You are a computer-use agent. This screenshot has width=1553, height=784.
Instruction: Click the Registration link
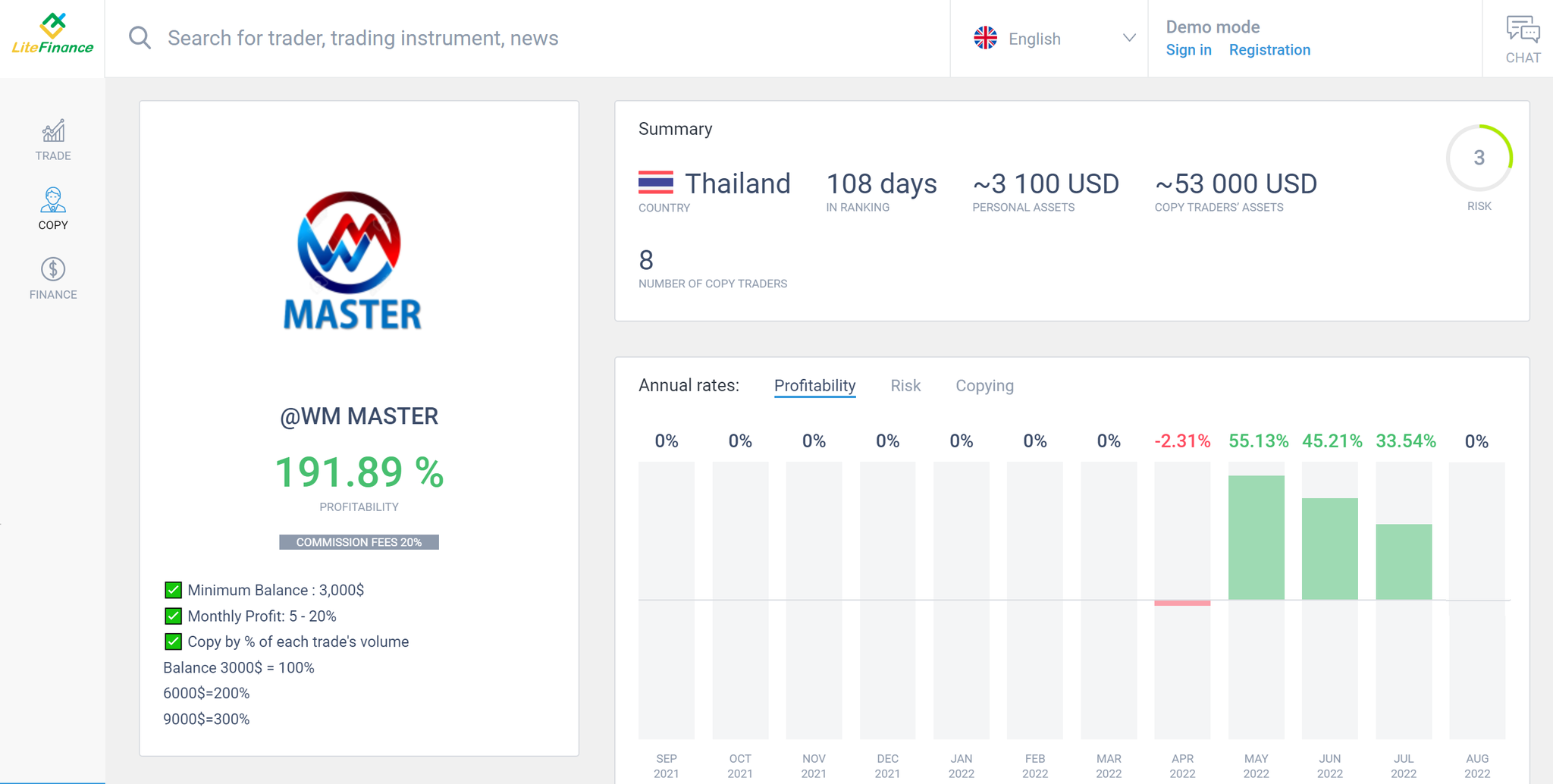click(x=1269, y=50)
